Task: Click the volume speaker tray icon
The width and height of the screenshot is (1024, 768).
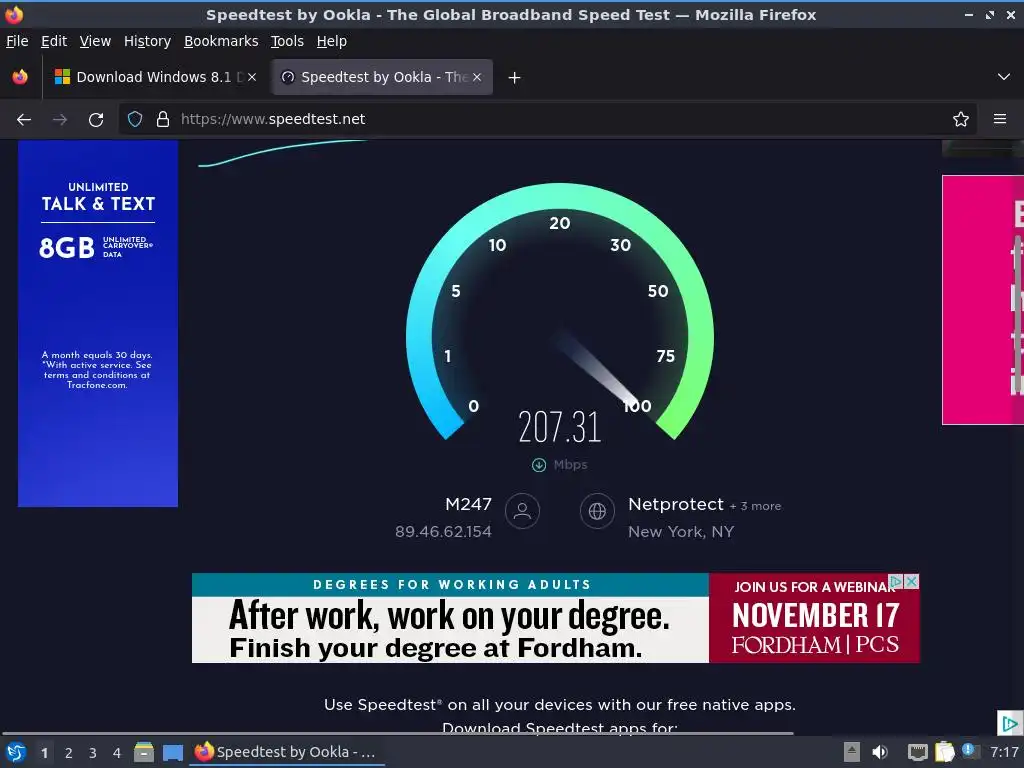Action: [880, 752]
